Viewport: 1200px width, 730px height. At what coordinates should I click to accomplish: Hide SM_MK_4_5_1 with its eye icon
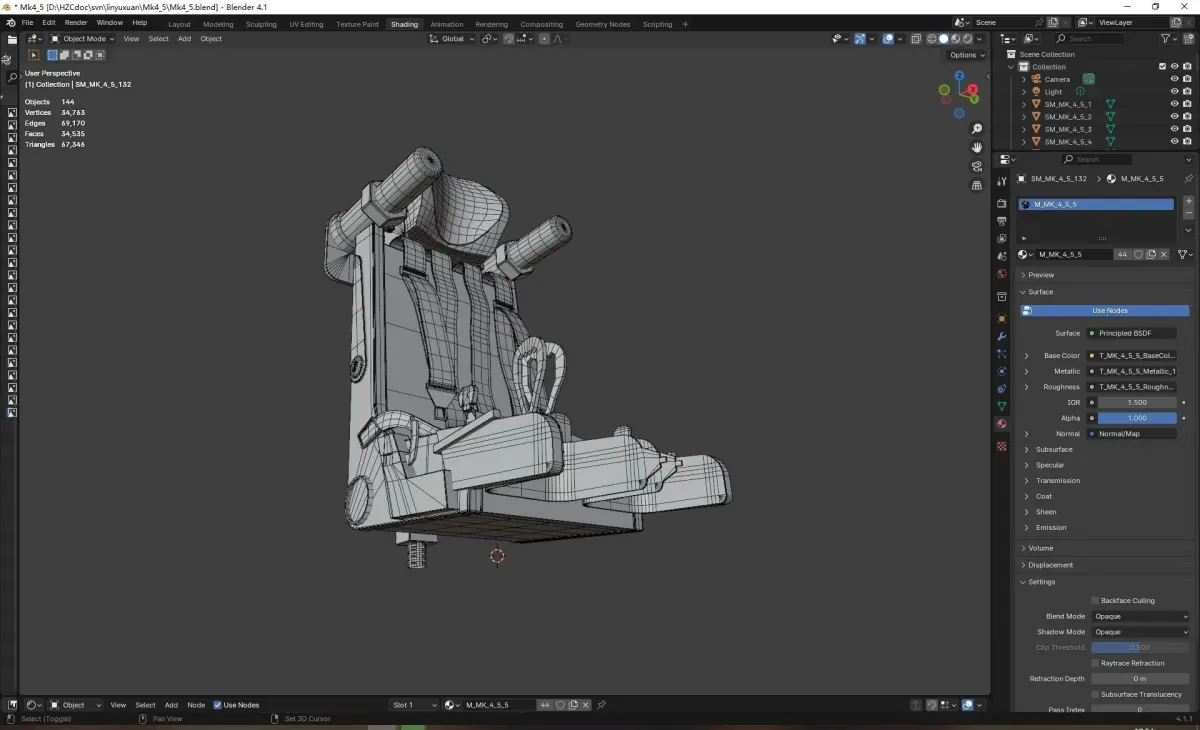[x=1174, y=104]
